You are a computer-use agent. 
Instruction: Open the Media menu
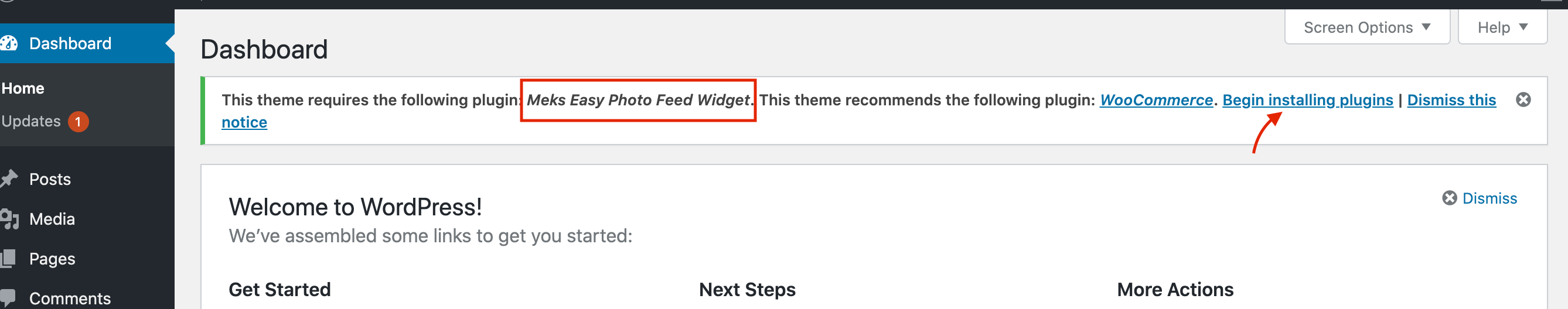(x=52, y=219)
